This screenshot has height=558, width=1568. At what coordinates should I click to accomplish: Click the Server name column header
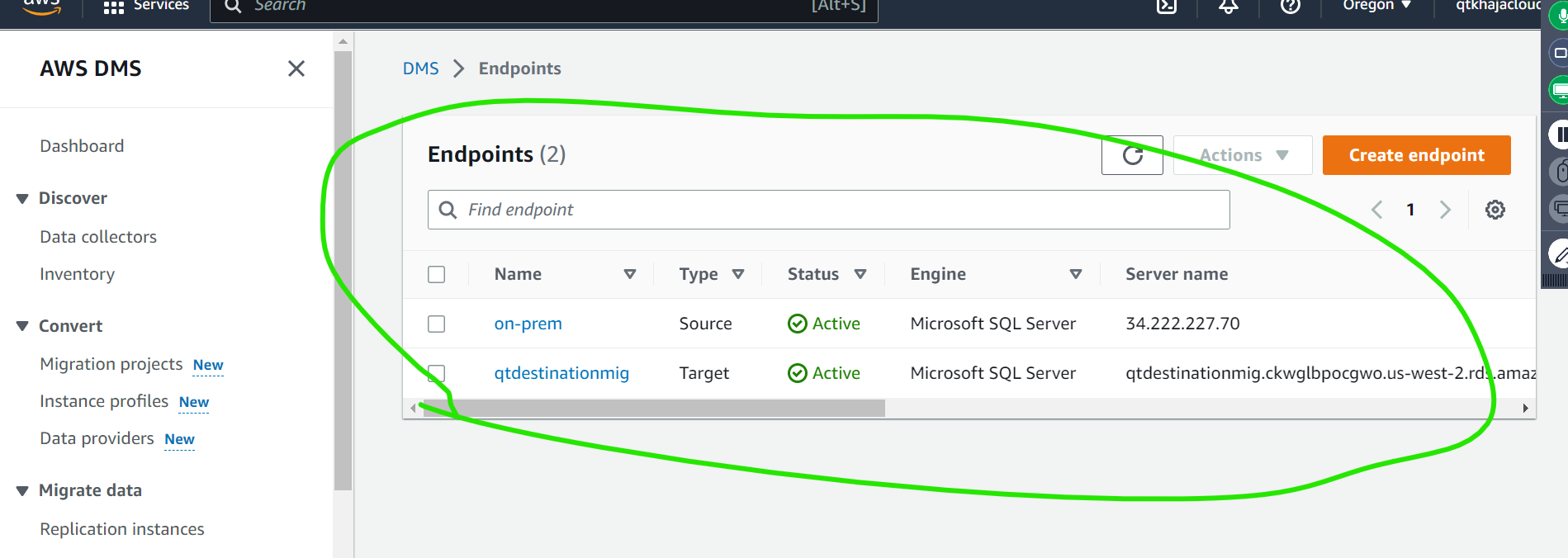point(1176,274)
